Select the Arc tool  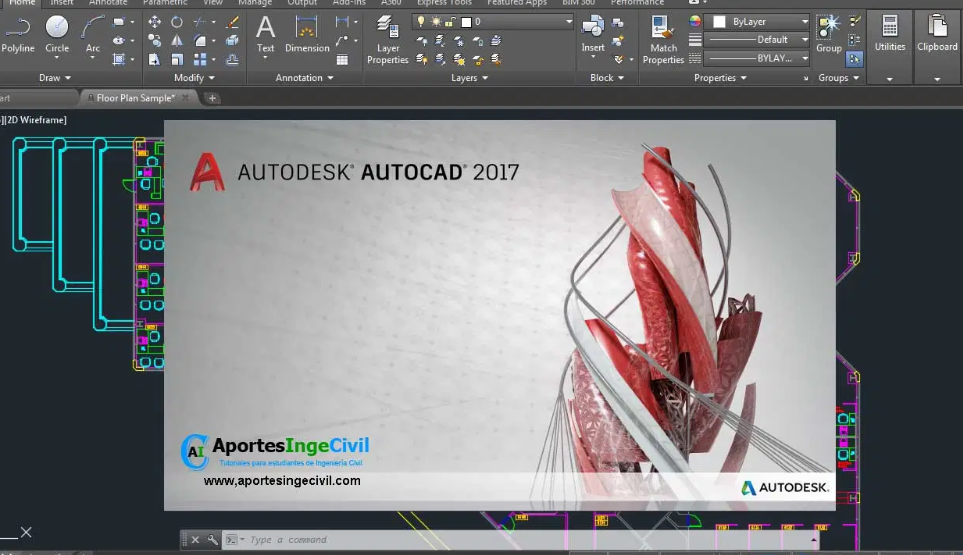tap(93, 32)
